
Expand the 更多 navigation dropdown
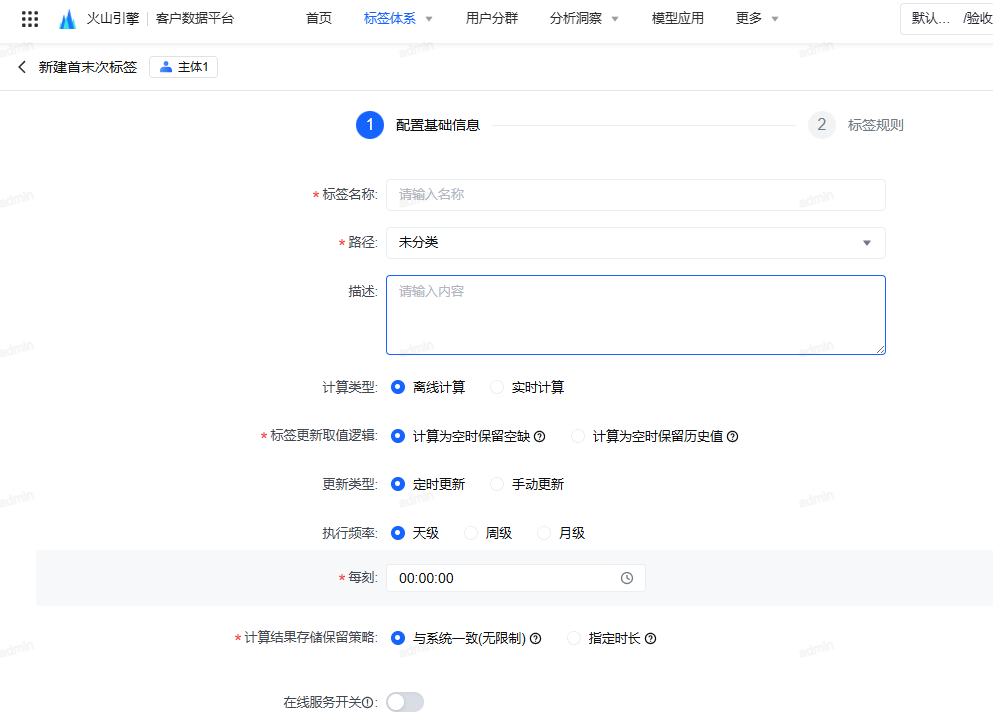point(756,18)
